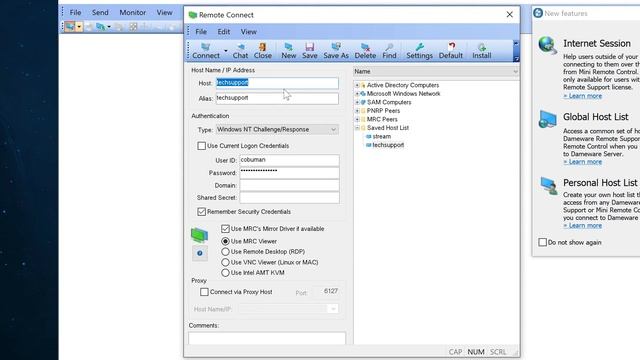Click the Connect toolbar icon
Image resolution: width=640 pixels, height=360 pixels.
[x=206, y=51]
